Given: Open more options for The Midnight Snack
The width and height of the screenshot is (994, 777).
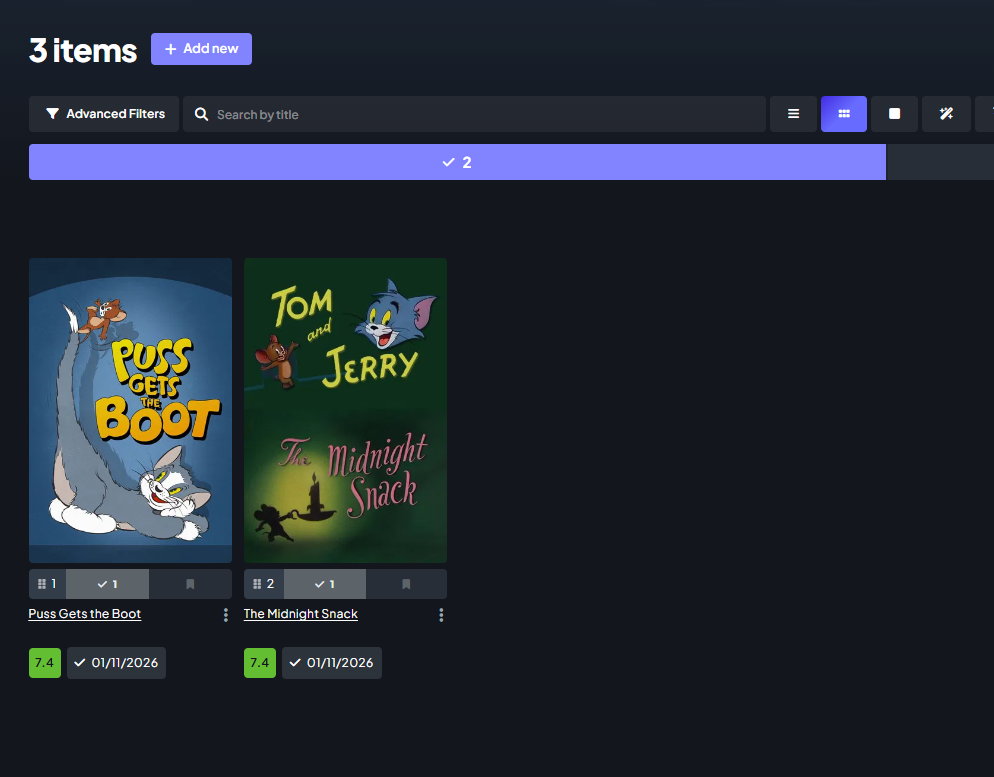Looking at the screenshot, I should pos(441,615).
